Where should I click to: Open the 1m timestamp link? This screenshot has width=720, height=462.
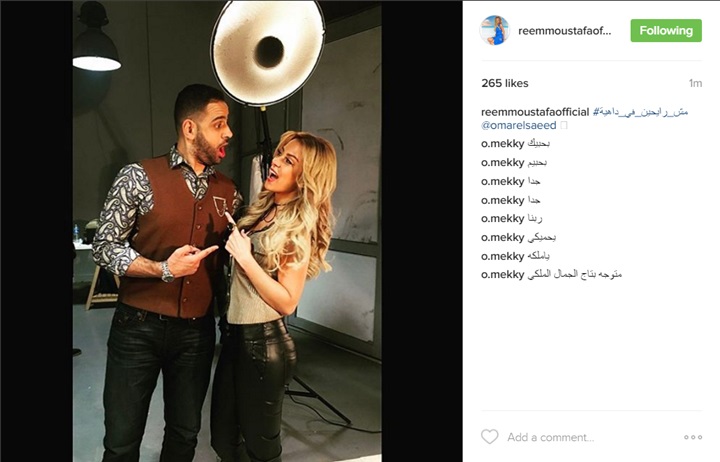695,83
